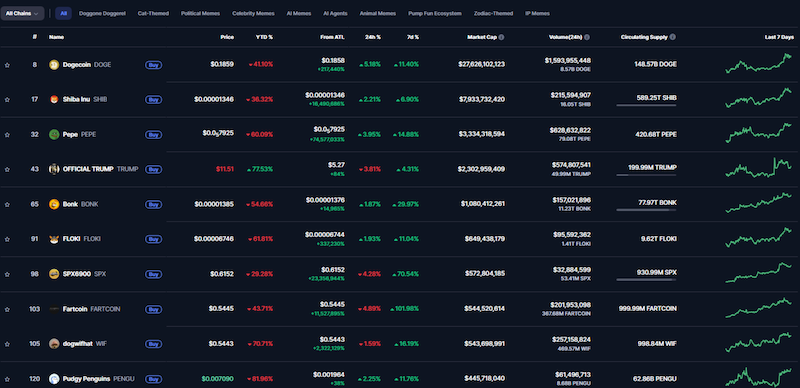This screenshot has height=388, width=800.
Task: Click Buy button for Shiba Inu
Action: point(154,100)
